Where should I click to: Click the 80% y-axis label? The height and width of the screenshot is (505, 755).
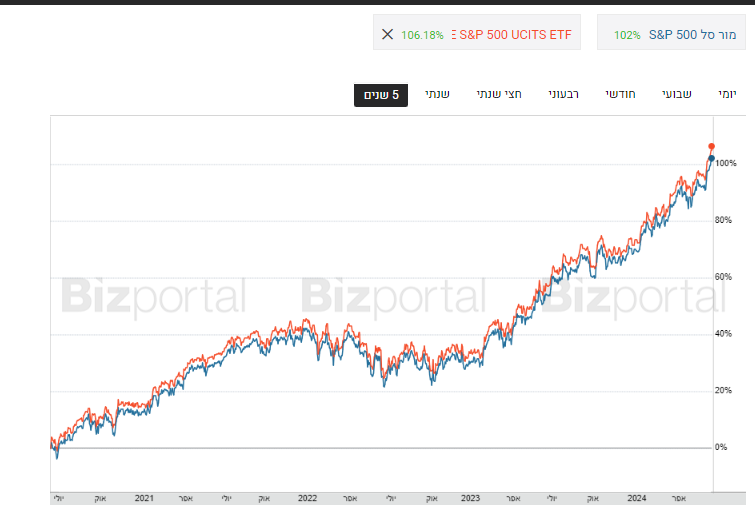[x=723, y=220]
